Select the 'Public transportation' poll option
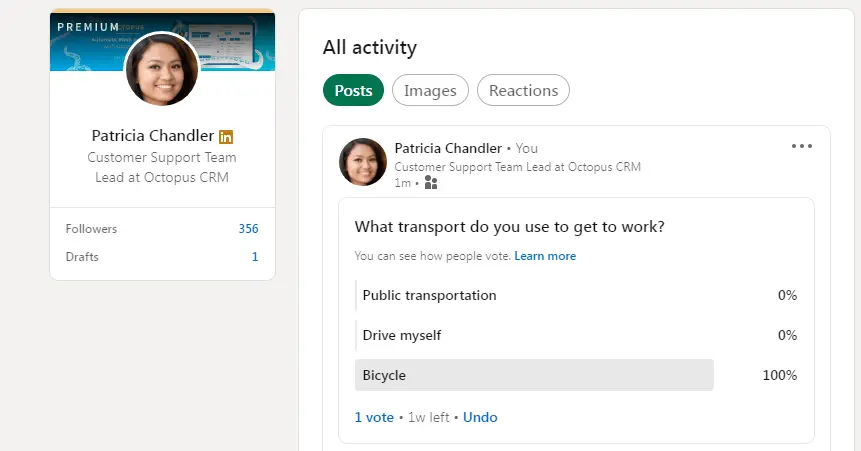The height and width of the screenshot is (451, 861). pos(429,295)
